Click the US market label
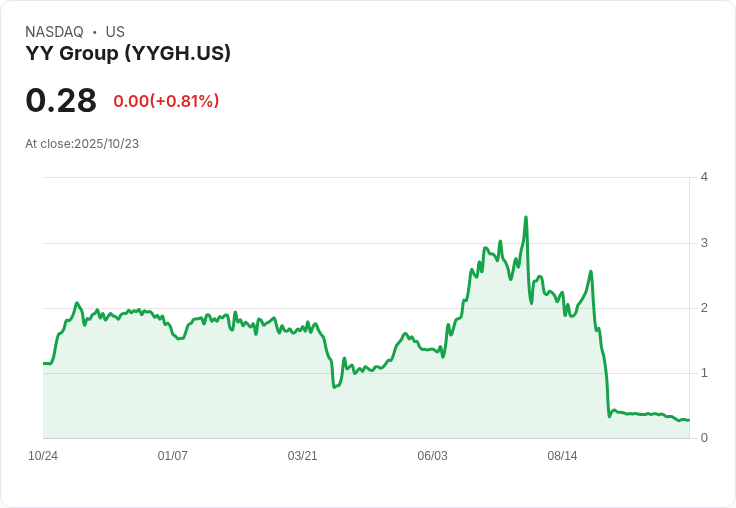This screenshot has width=736, height=508. pos(115,32)
